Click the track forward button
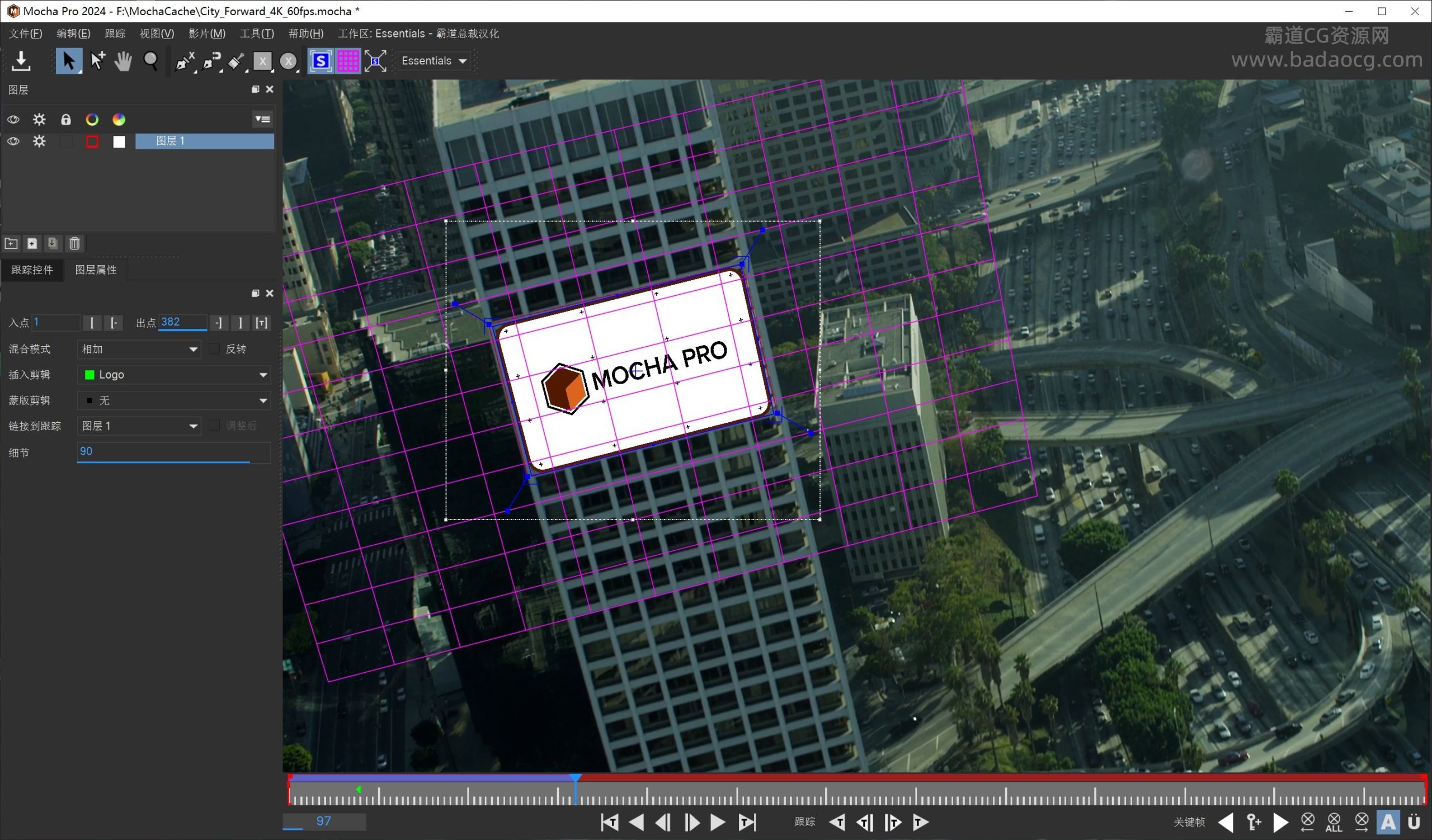Viewport: 1432px width, 840px height. click(921, 822)
